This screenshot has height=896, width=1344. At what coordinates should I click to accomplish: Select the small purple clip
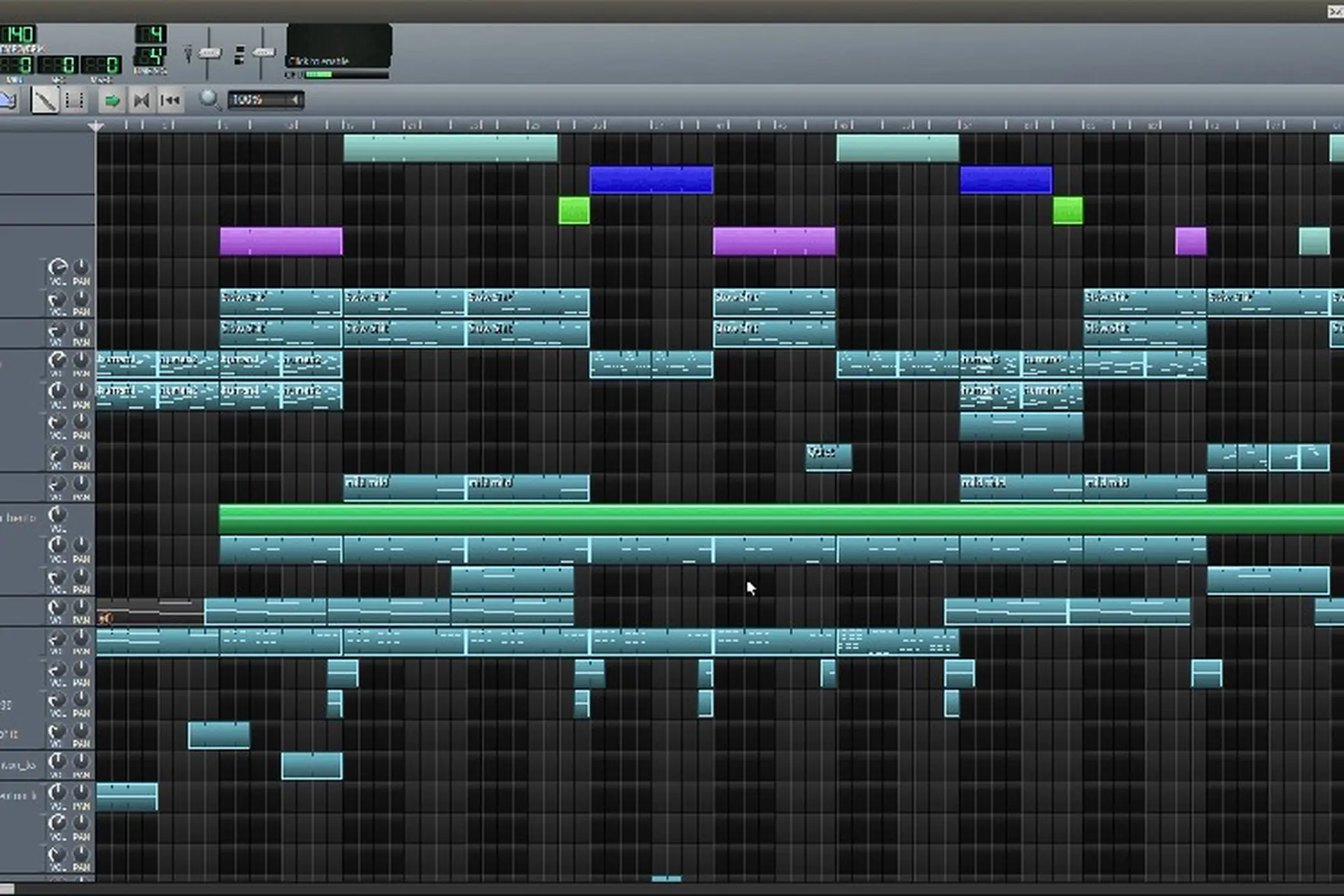click(x=1191, y=241)
